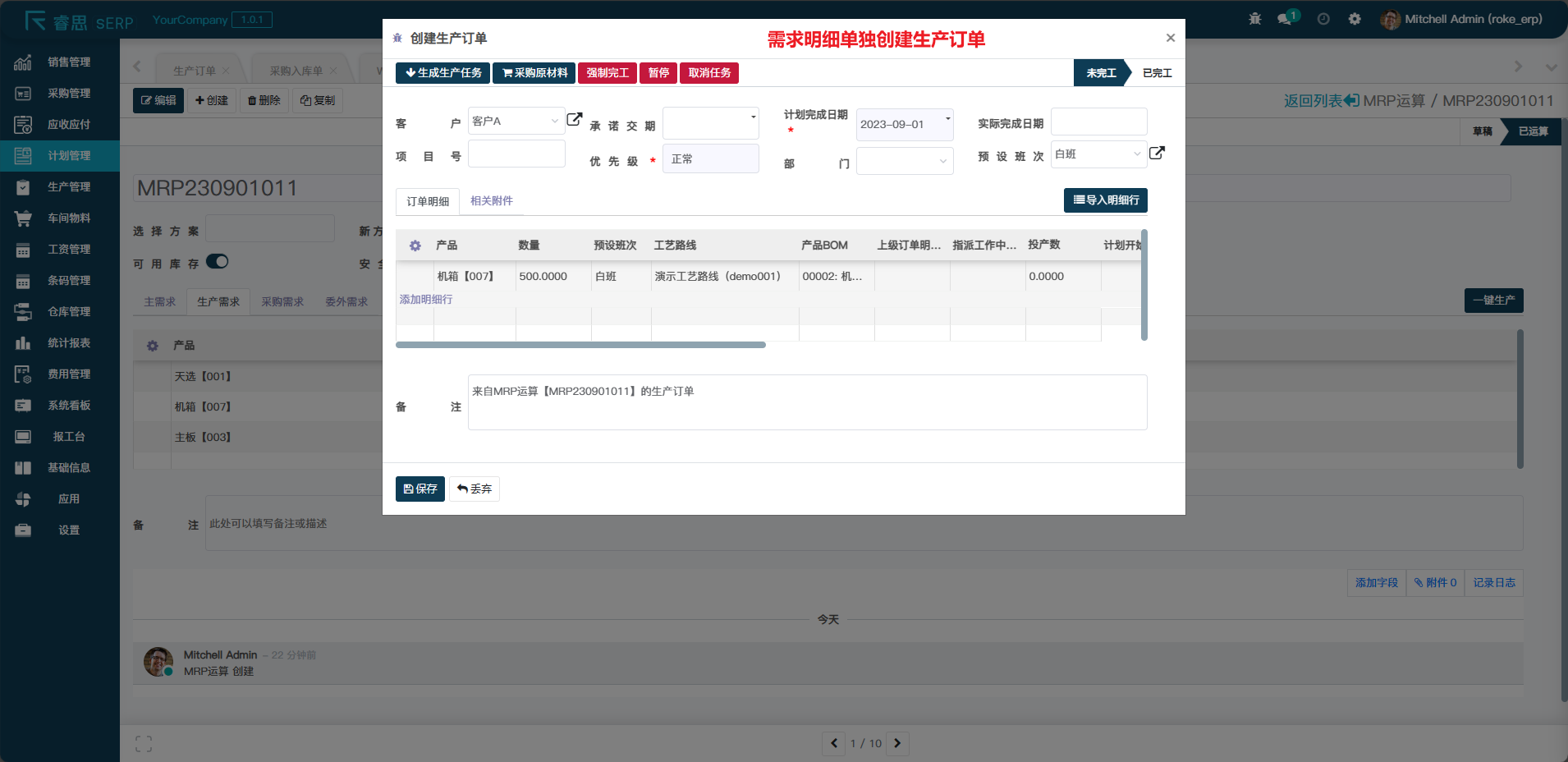The image size is (1568, 762).
Task: Open the 承诺交期 date dropdown
Action: point(753,122)
